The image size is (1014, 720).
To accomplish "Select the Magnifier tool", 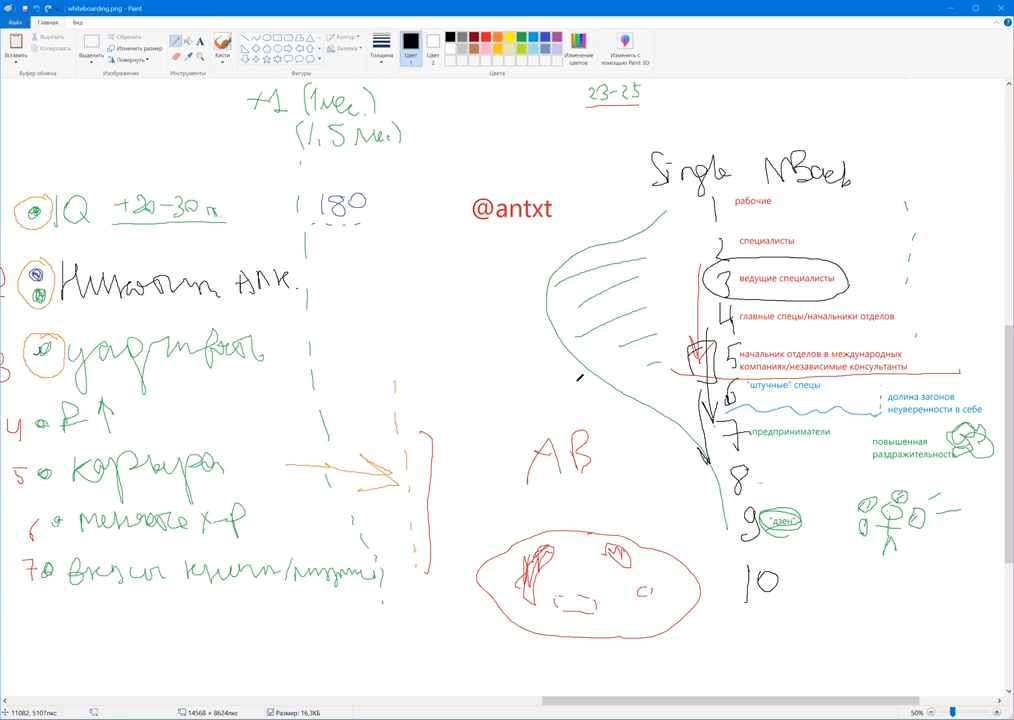I will click(200, 56).
